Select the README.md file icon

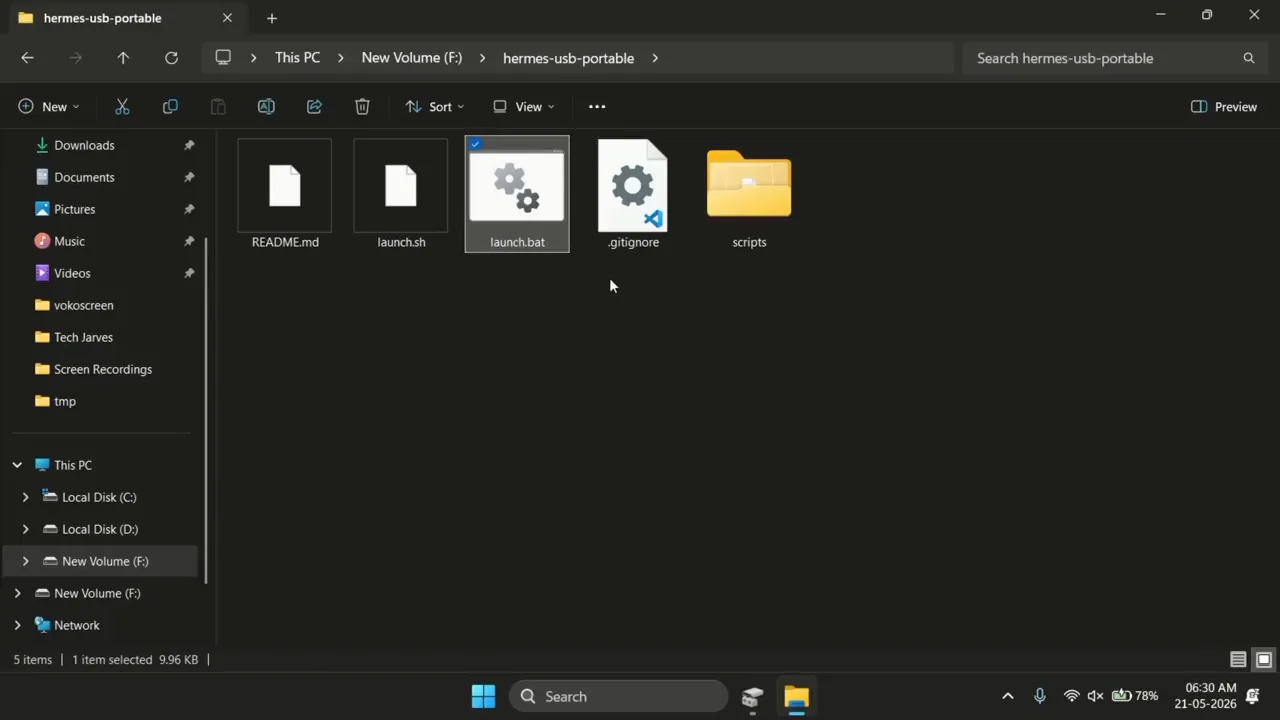(x=285, y=187)
